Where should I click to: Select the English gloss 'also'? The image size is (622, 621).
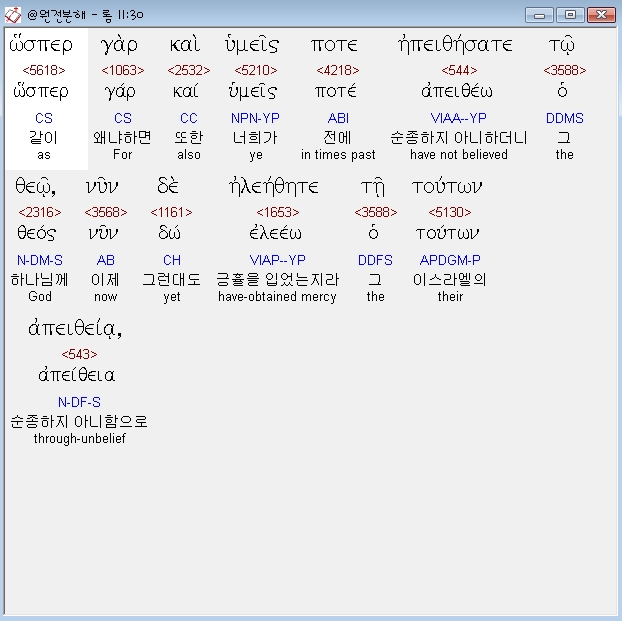tap(189, 154)
